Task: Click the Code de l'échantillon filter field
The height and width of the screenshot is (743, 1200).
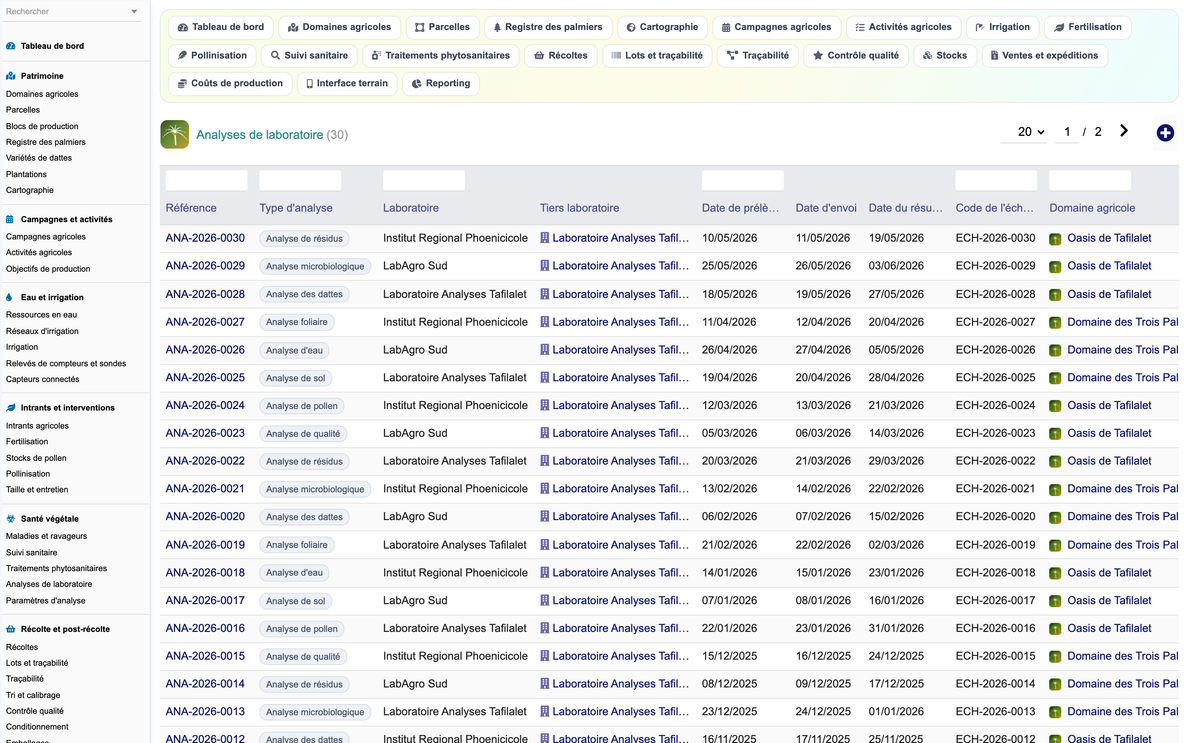Action: (x=996, y=180)
